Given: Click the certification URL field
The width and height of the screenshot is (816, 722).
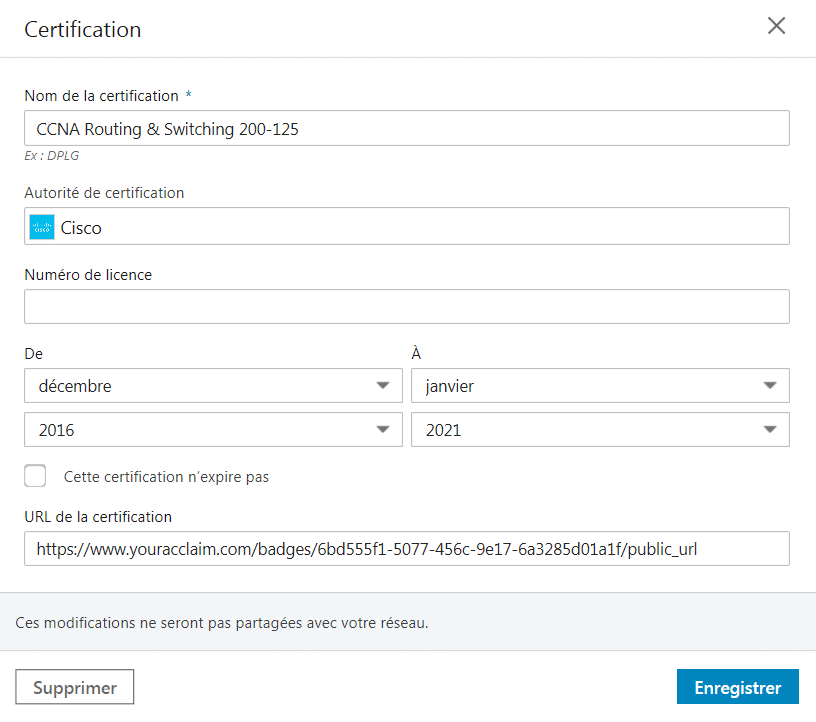Looking at the screenshot, I should (x=406, y=549).
